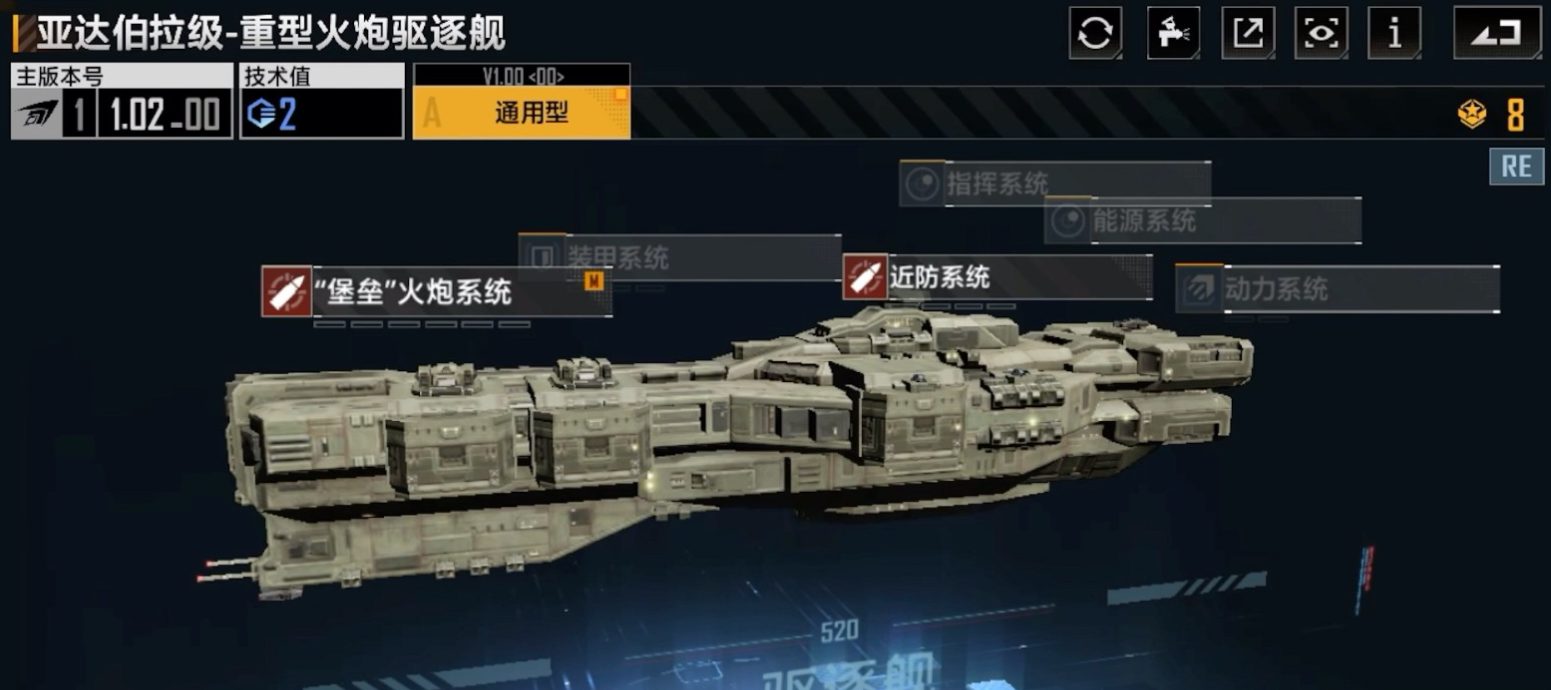
Task: Click the red shell icon of 堡垒火炮系统
Action: [x=286, y=292]
